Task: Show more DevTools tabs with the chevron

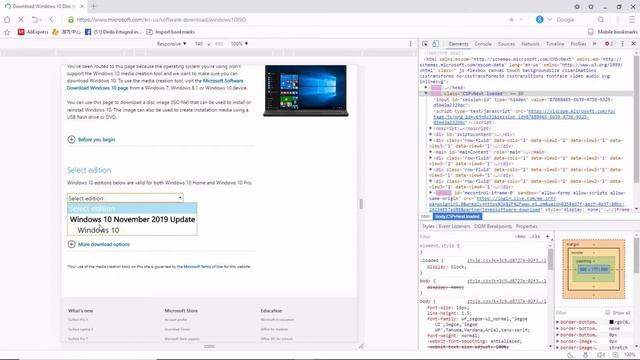Action: click(594, 44)
